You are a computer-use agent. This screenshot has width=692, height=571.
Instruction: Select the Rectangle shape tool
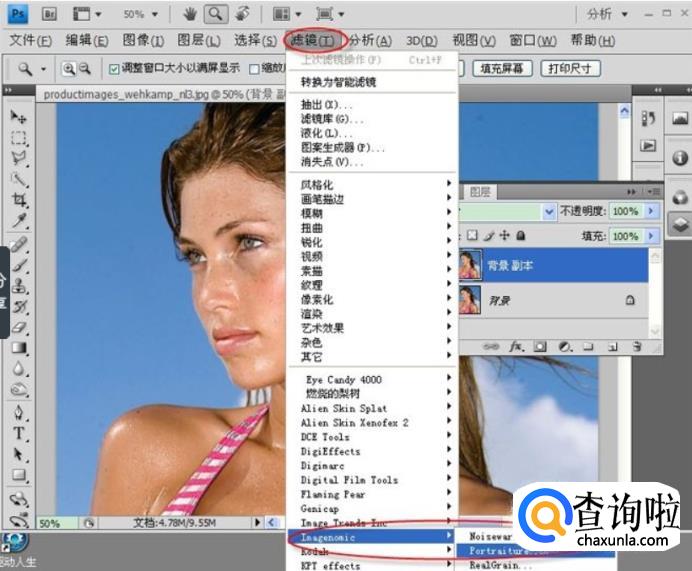click(19, 475)
